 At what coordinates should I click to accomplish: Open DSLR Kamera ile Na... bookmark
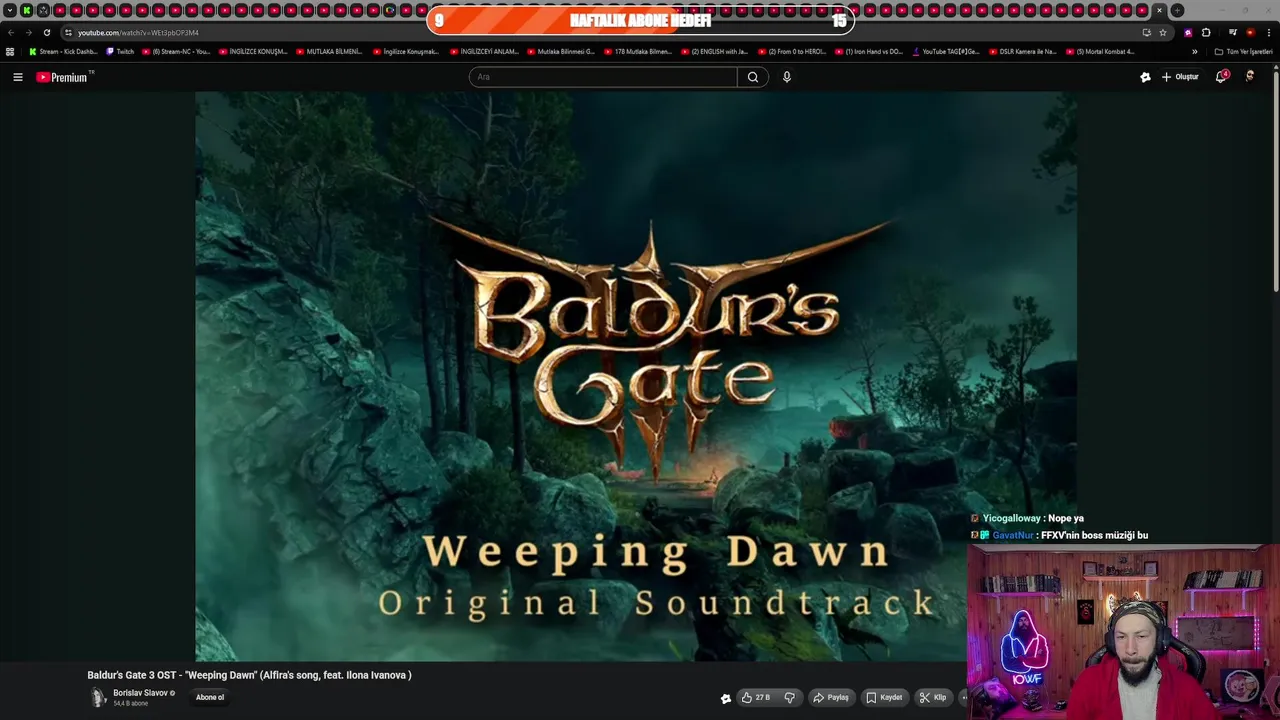1023,51
